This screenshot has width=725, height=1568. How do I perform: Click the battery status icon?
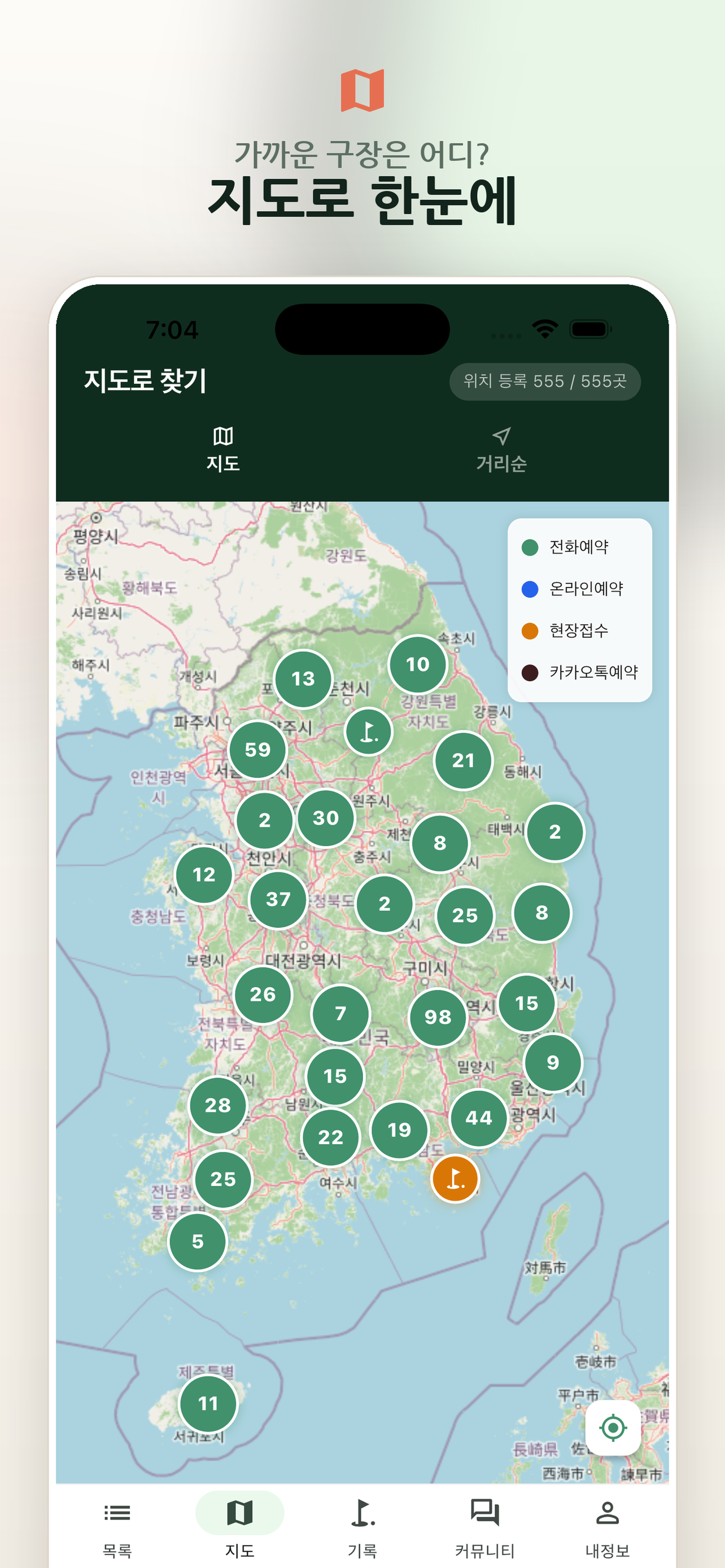[x=591, y=329]
